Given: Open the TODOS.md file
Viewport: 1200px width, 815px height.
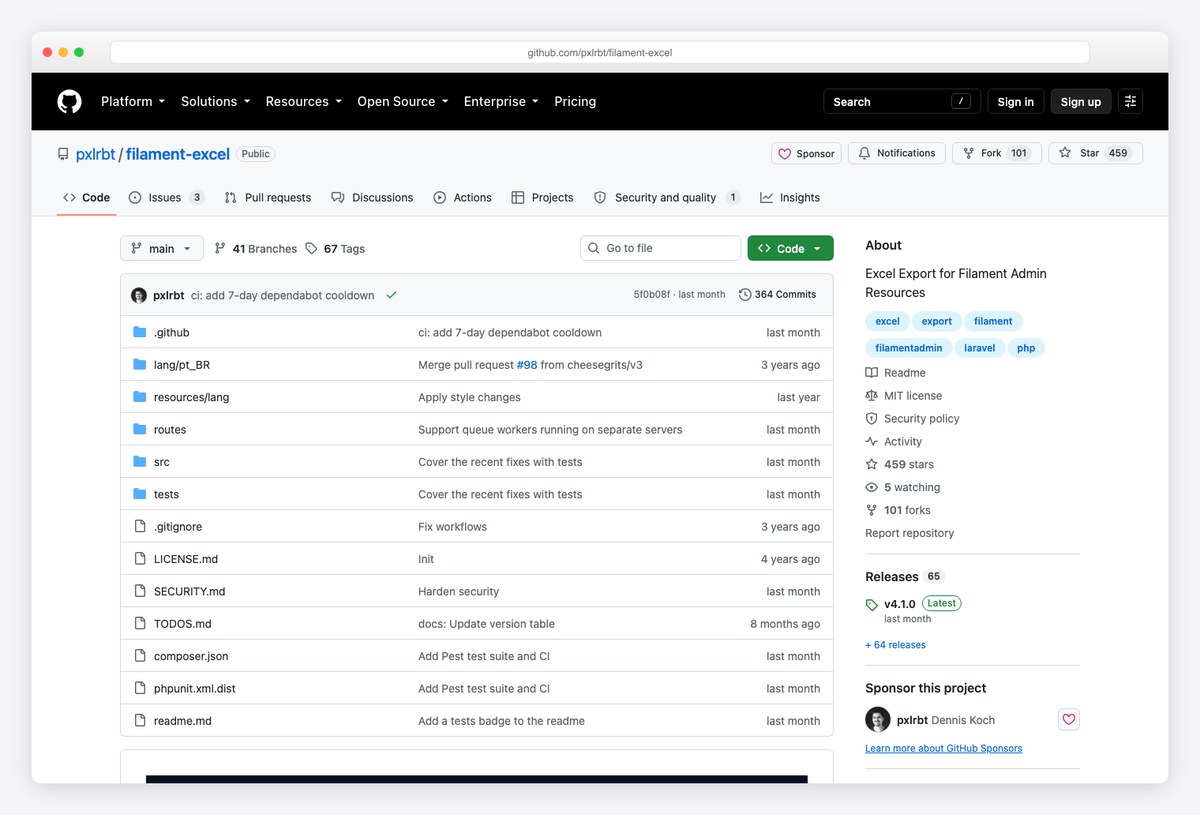Looking at the screenshot, I should 183,624.
